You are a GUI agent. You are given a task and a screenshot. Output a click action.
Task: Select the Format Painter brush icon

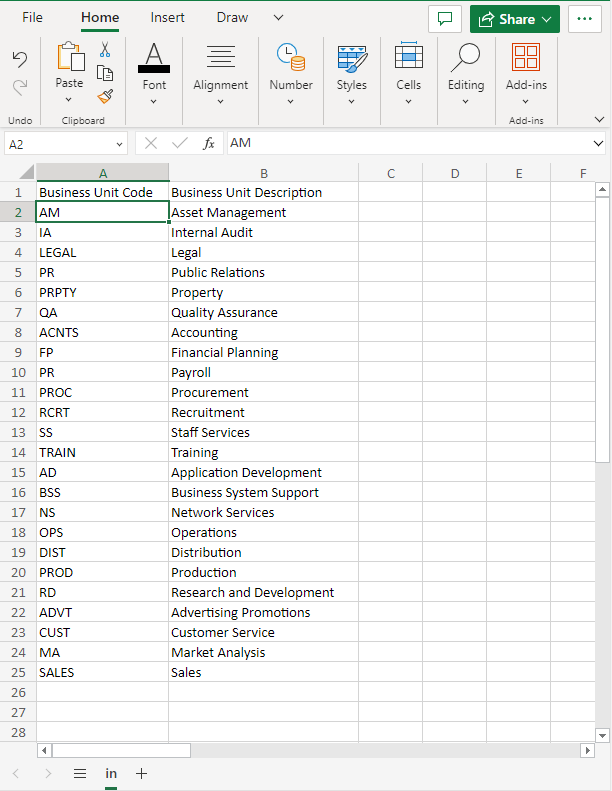(x=105, y=96)
